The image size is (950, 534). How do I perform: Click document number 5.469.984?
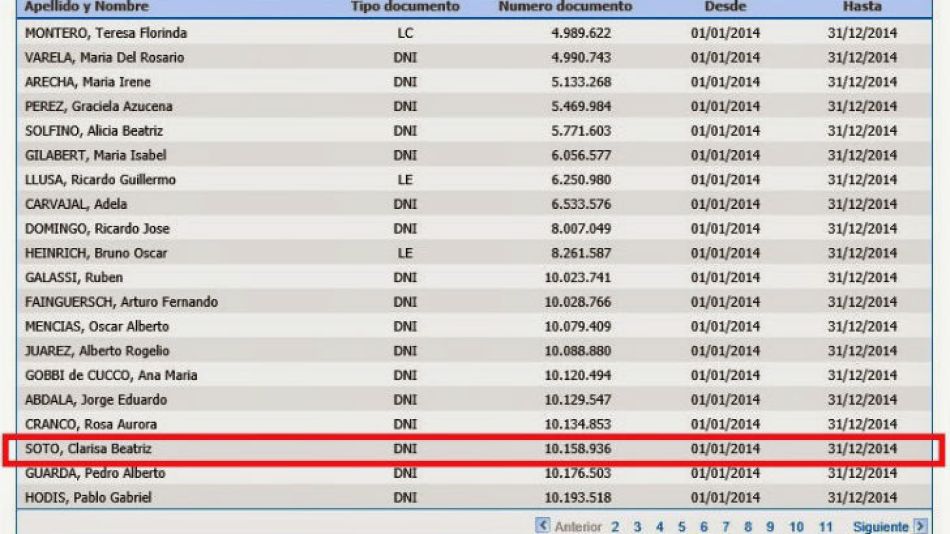[x=581, y=106]
